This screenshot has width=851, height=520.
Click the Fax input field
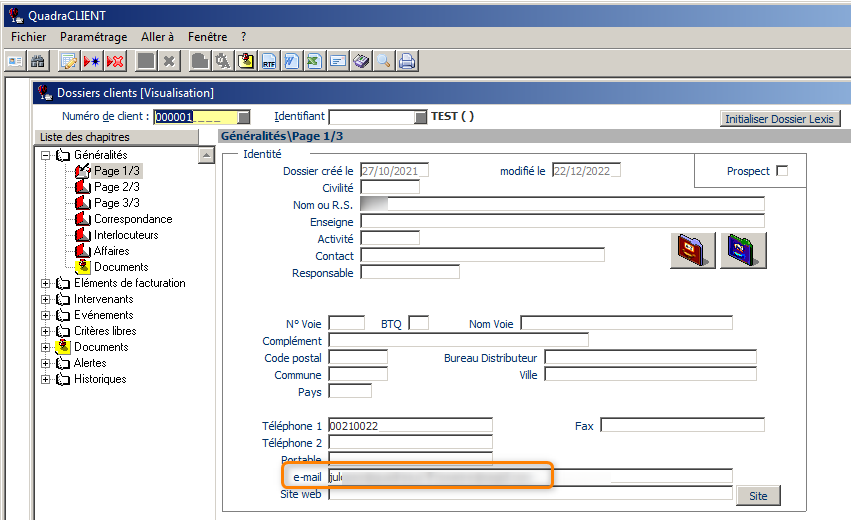[682, 425]
